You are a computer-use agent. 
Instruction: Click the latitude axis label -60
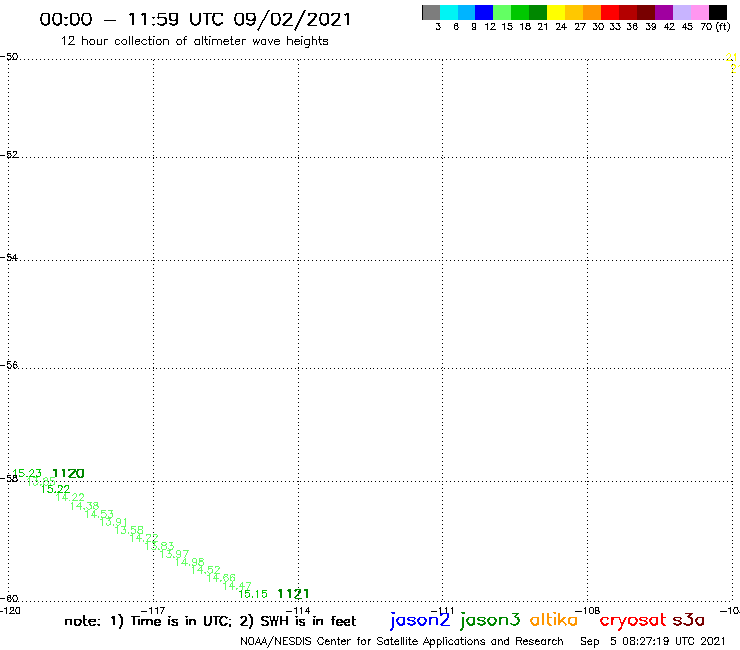pyautogui.click(x=9, y=598)
